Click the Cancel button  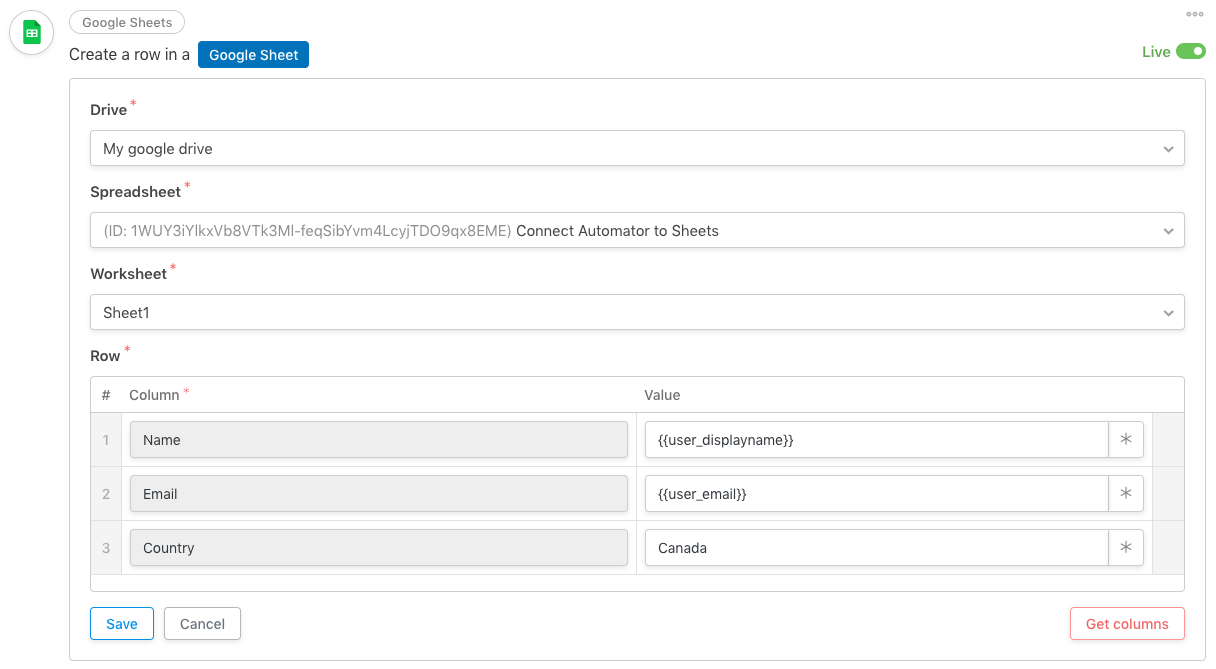[x=202, y=623]
